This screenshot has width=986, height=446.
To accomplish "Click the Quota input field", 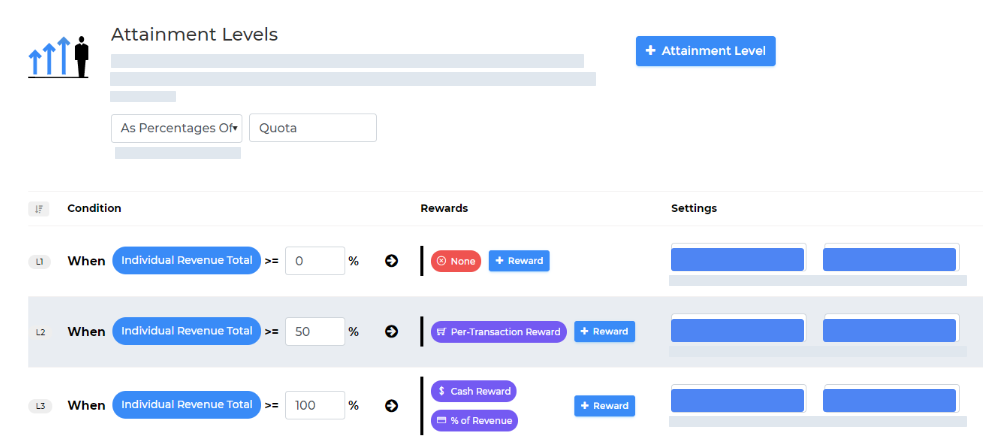I will pos(312,128).
